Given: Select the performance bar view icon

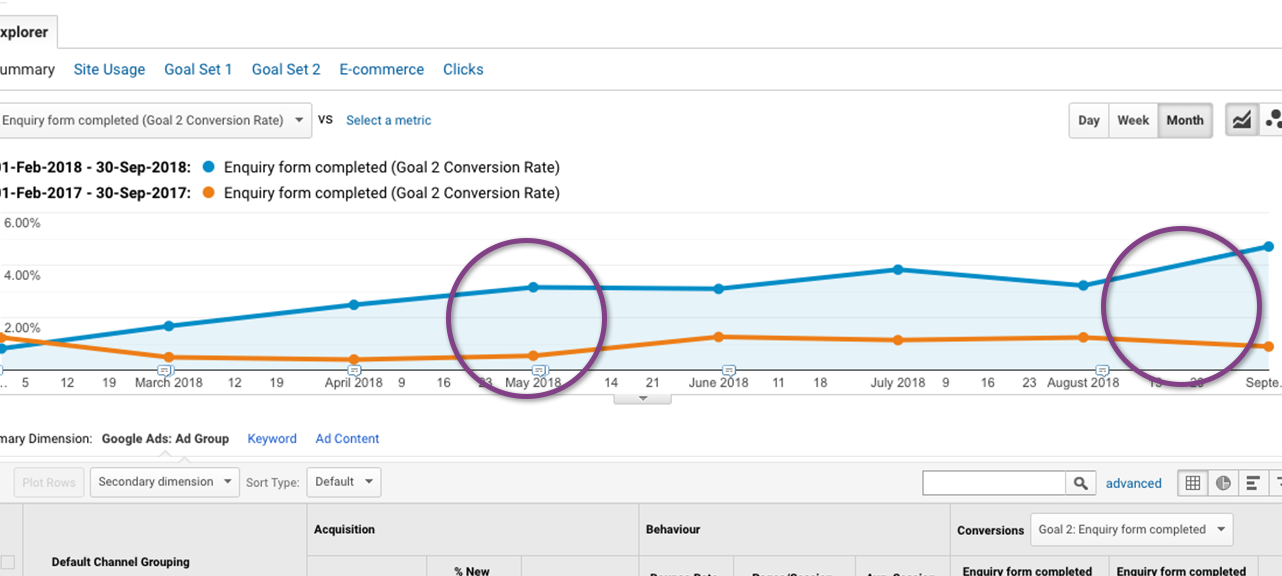Looking at the screenshot, I should tap(1252, 483).
